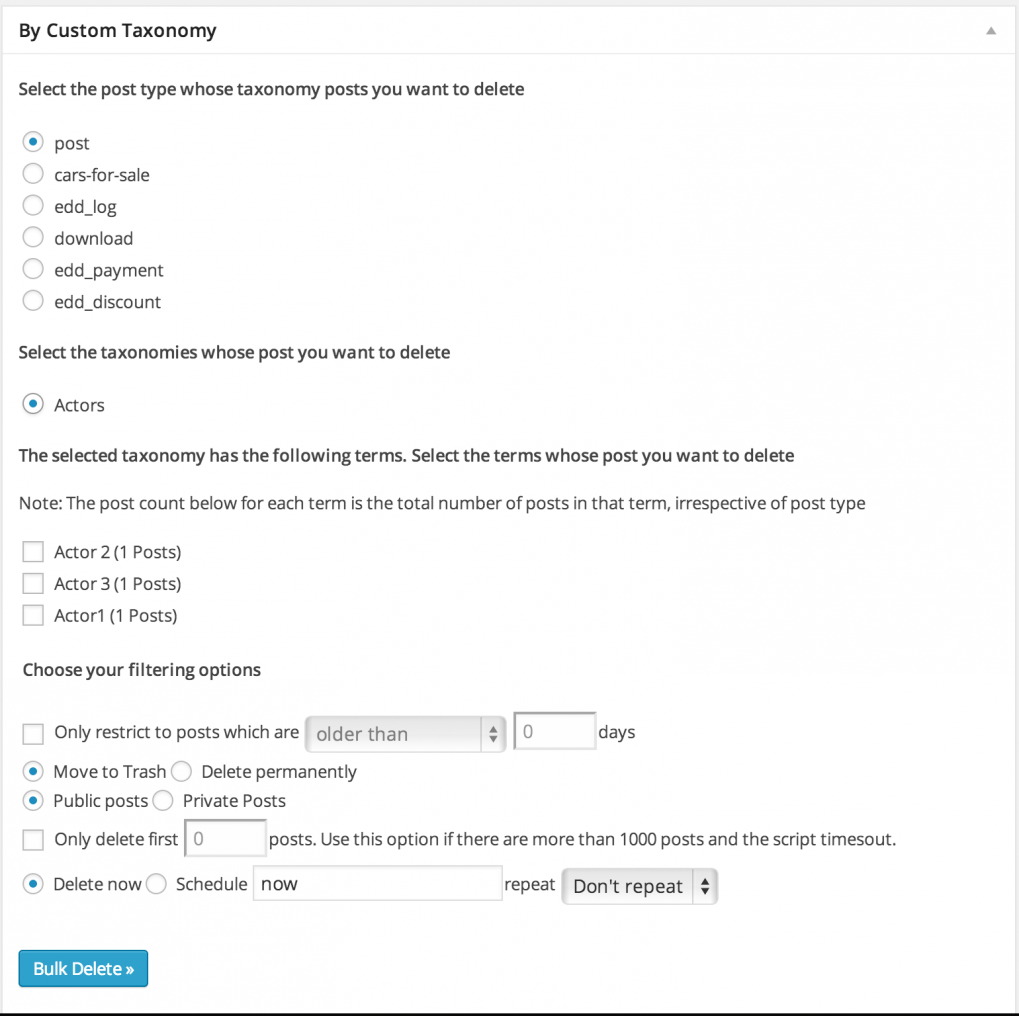1019x1016 pixels.
Task: Open the "Don't repeat" schedule dropdown
Action: tap(639, 886)
